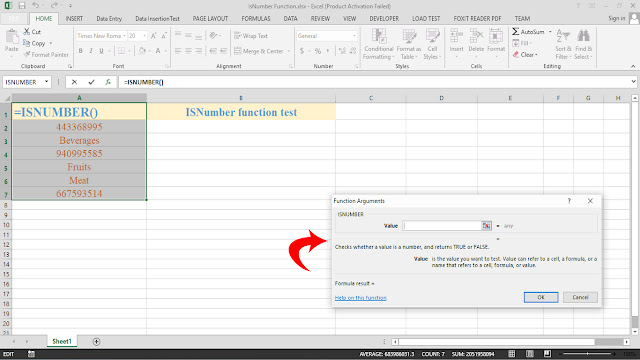Image resolution: width=640 pixels, height=360 pixels.
Task: Click the collapse dialog range selector icon
Action: coord(487,226)
